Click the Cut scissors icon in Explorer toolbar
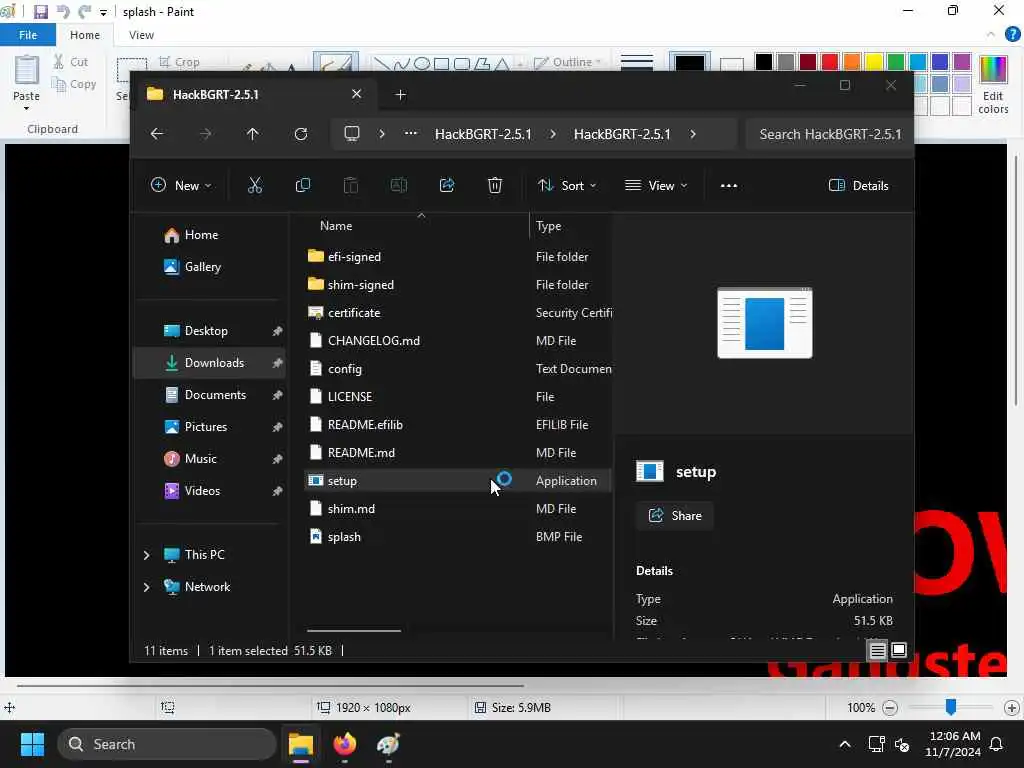 pos(255,185)
